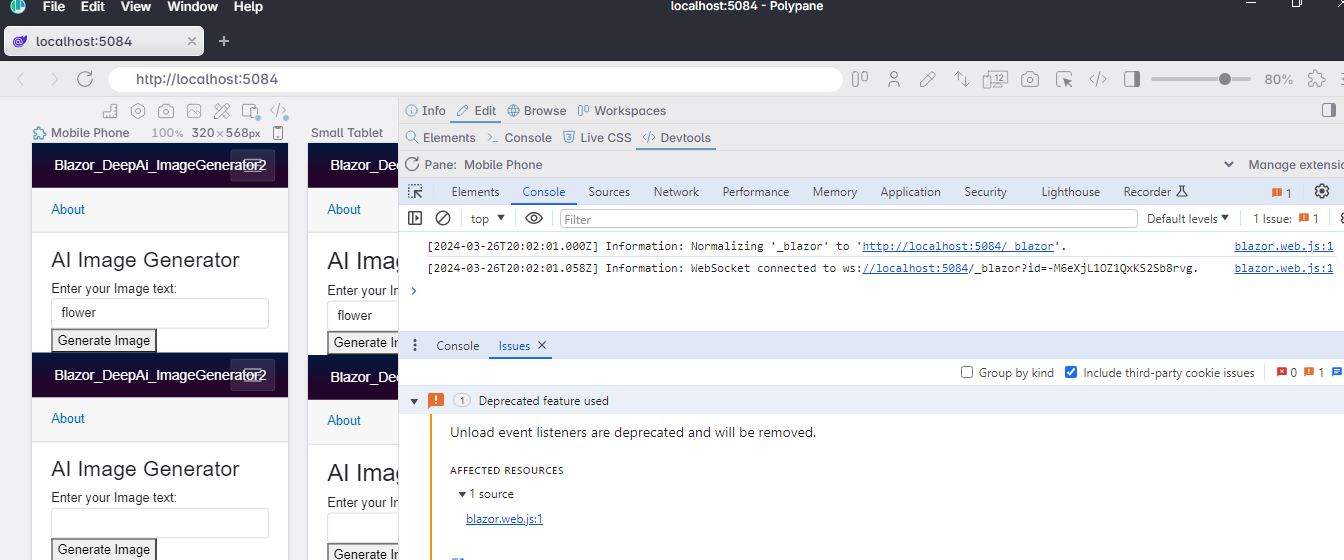Enable the Group by kind checkbox
Image resolution: width=1344 pixels, height=560 pixels.
click(967, 372)
